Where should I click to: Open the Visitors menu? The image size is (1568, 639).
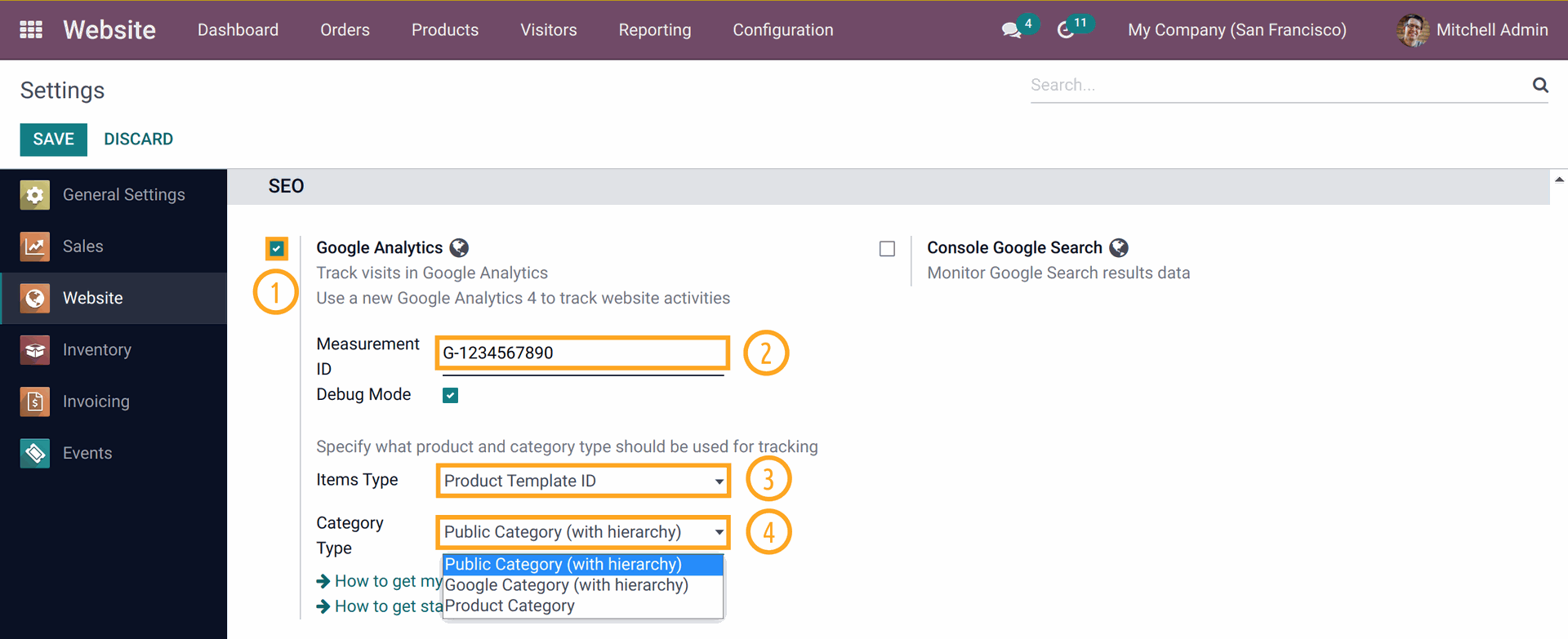coord(549,30)
